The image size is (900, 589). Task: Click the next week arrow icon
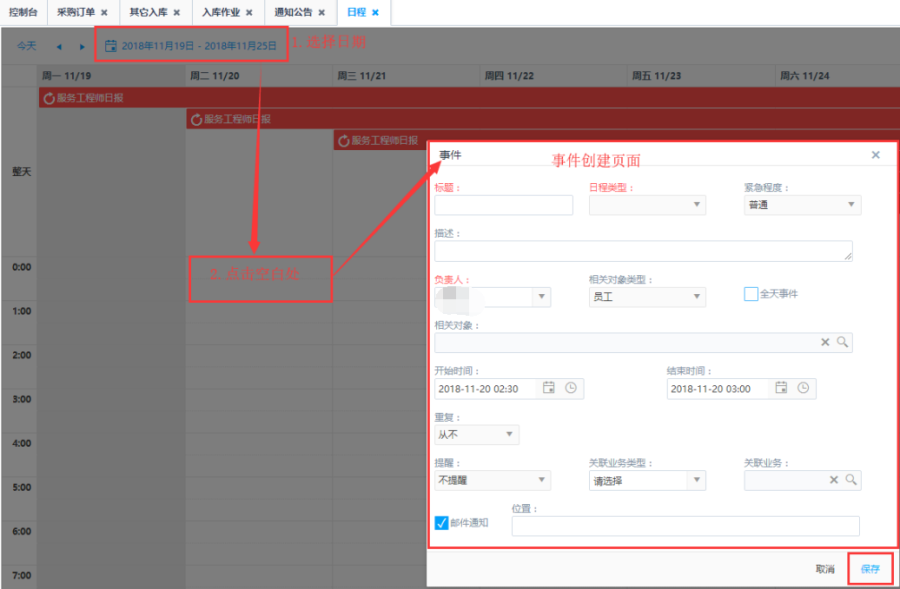tap(82, 46)
